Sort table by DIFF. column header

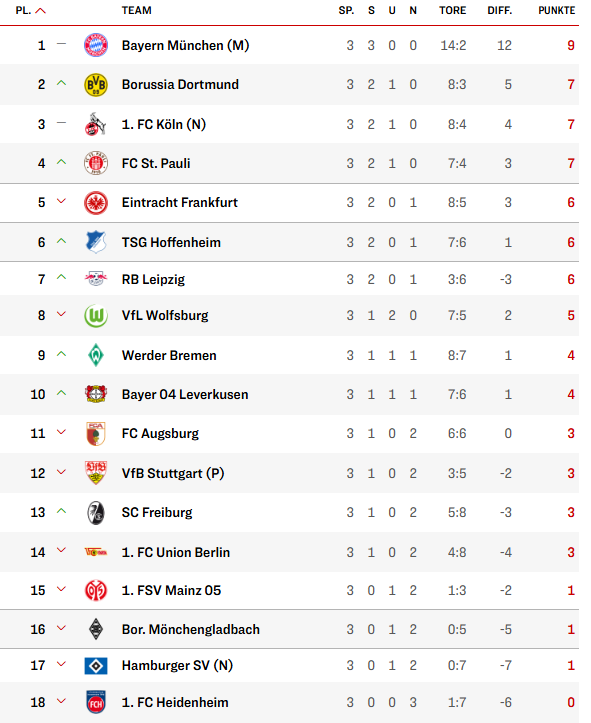(500, 10)
